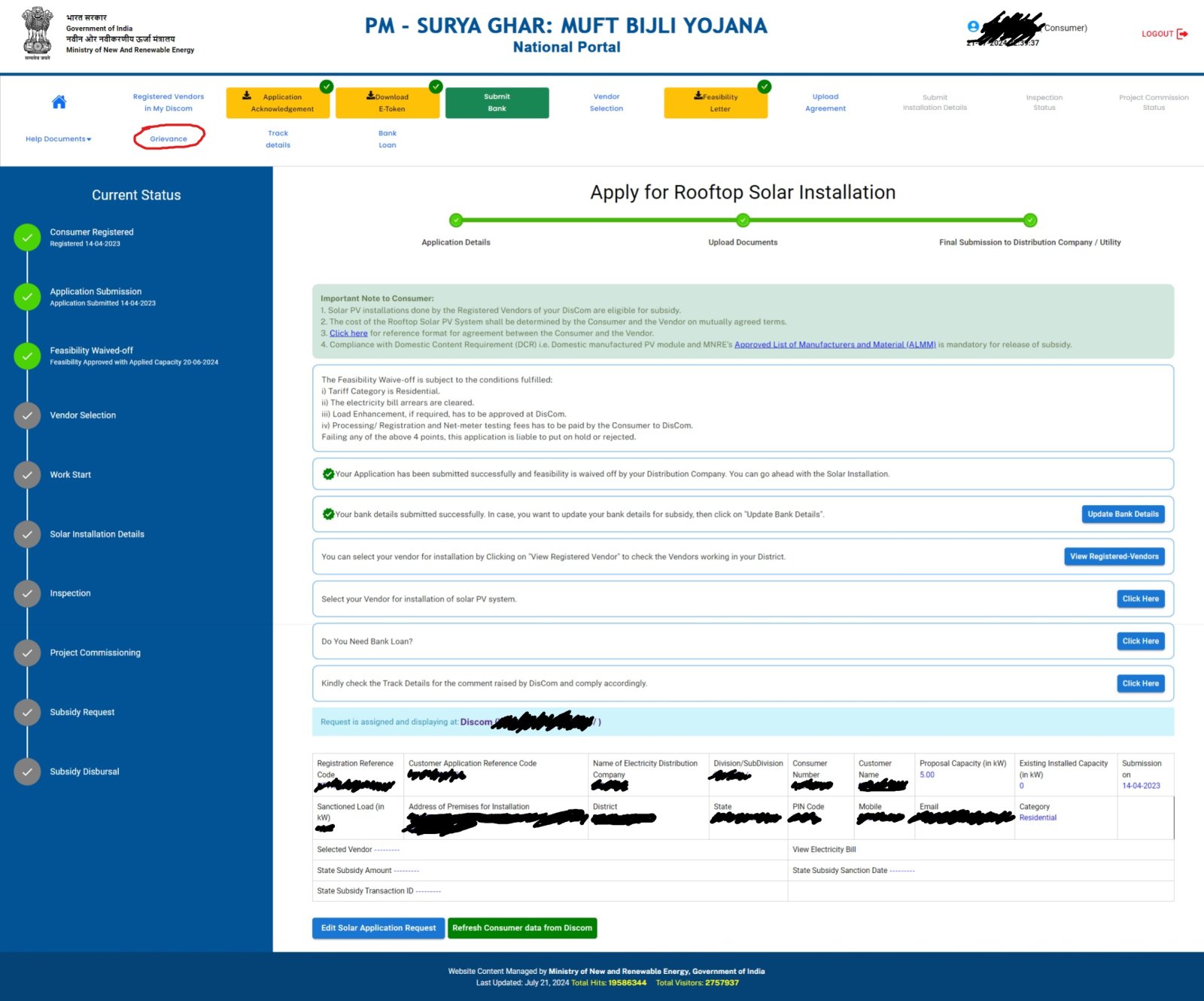This screenshot has width=1204, height=1001.
Task: Click State Subsidy Sanction Date text
Action: click(x=853, y=871)
